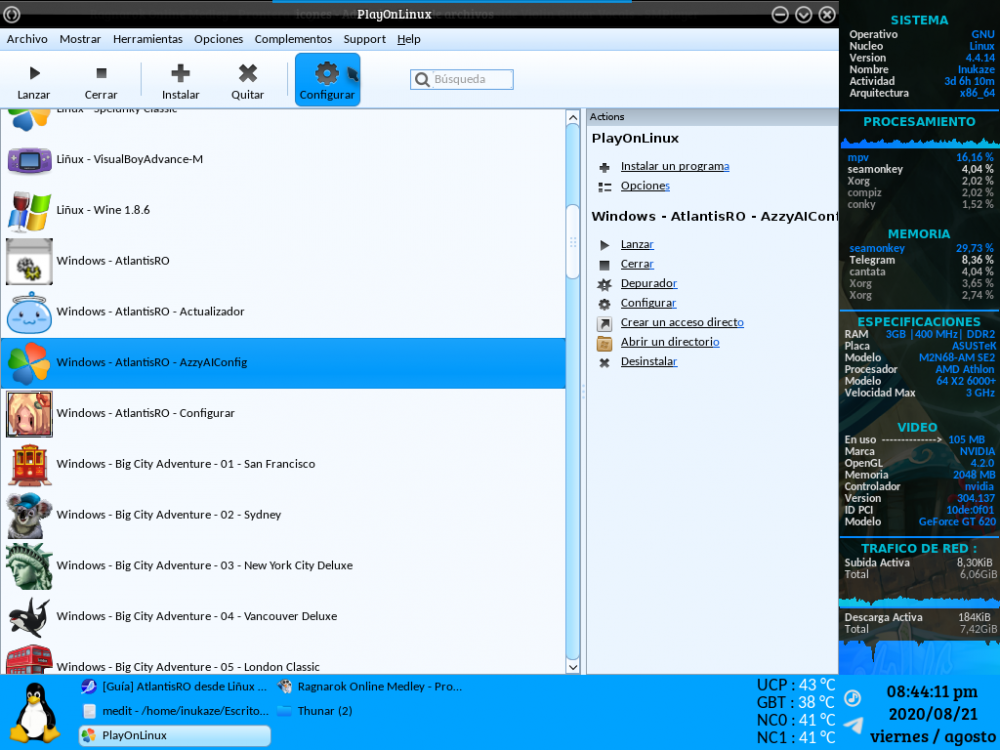Screen dimensions: 1000x750
Task: Open the Herramientas menu
Action: (x=147, y=39)
